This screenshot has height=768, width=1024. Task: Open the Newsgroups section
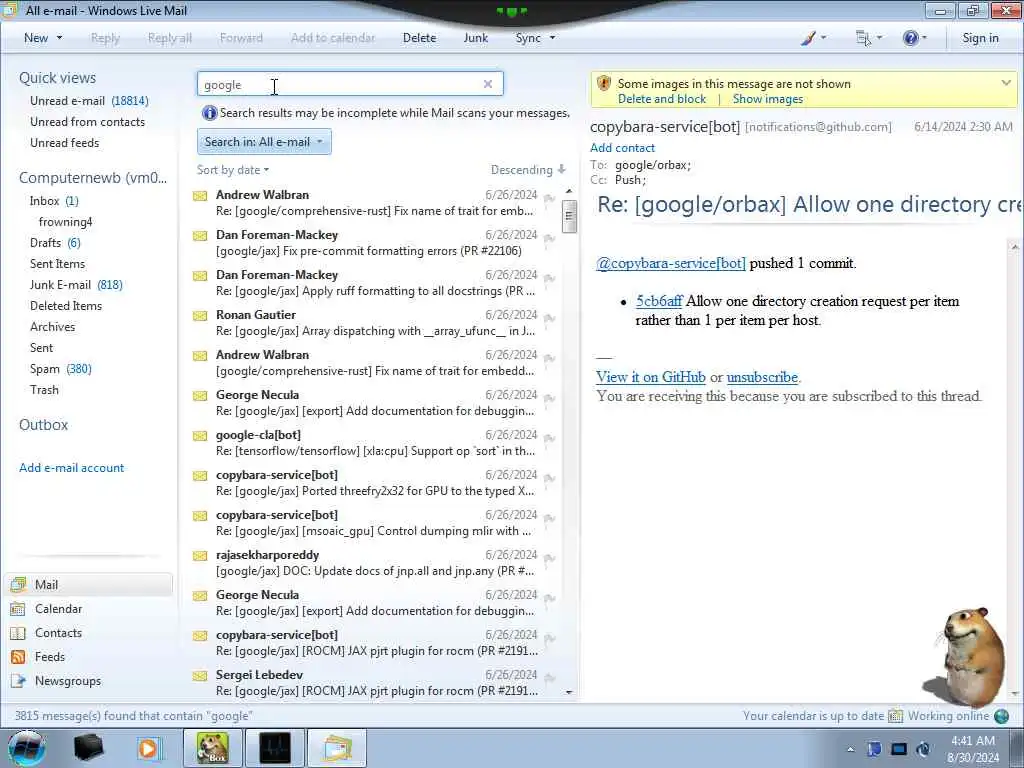[x=67, y=680]
